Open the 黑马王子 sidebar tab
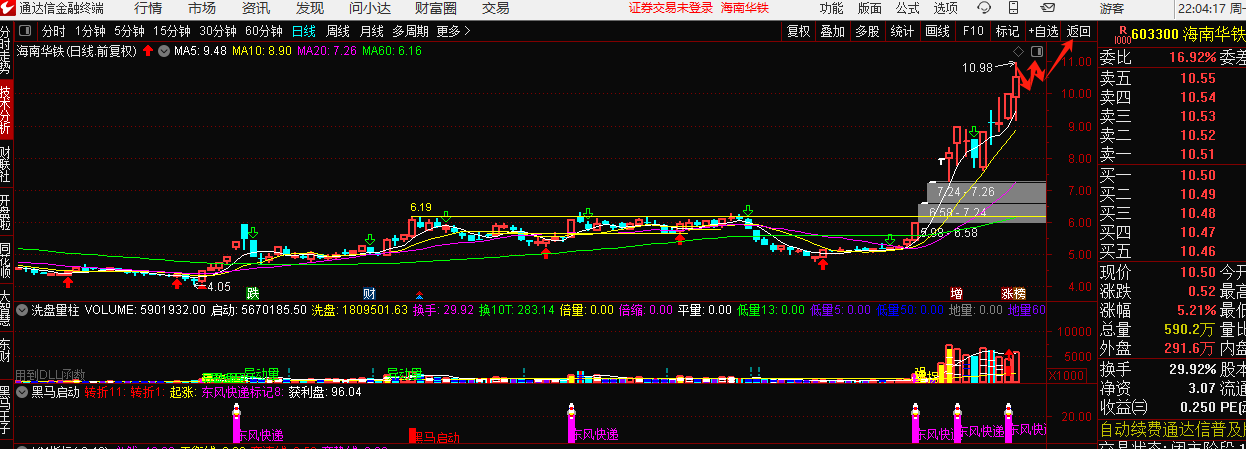Screen dimensions: 1246x449 point(6,410)
